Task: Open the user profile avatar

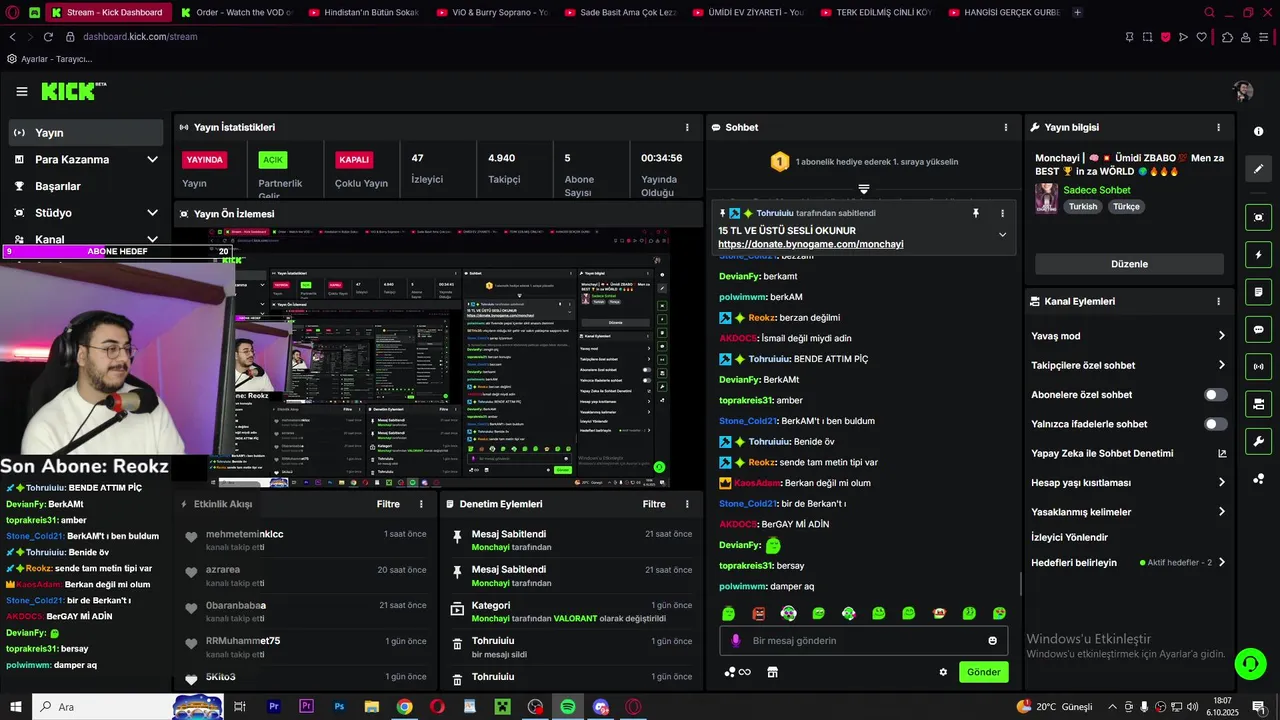Action: click(1243, 91)
